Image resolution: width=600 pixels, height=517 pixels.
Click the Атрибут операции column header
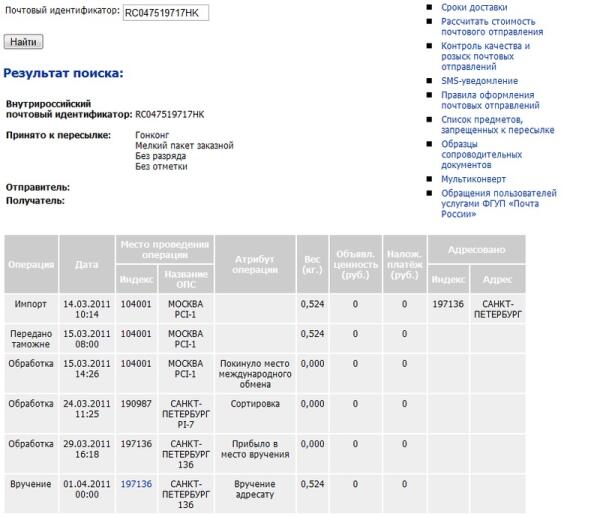pyautogui.click(x=255, y=264)
